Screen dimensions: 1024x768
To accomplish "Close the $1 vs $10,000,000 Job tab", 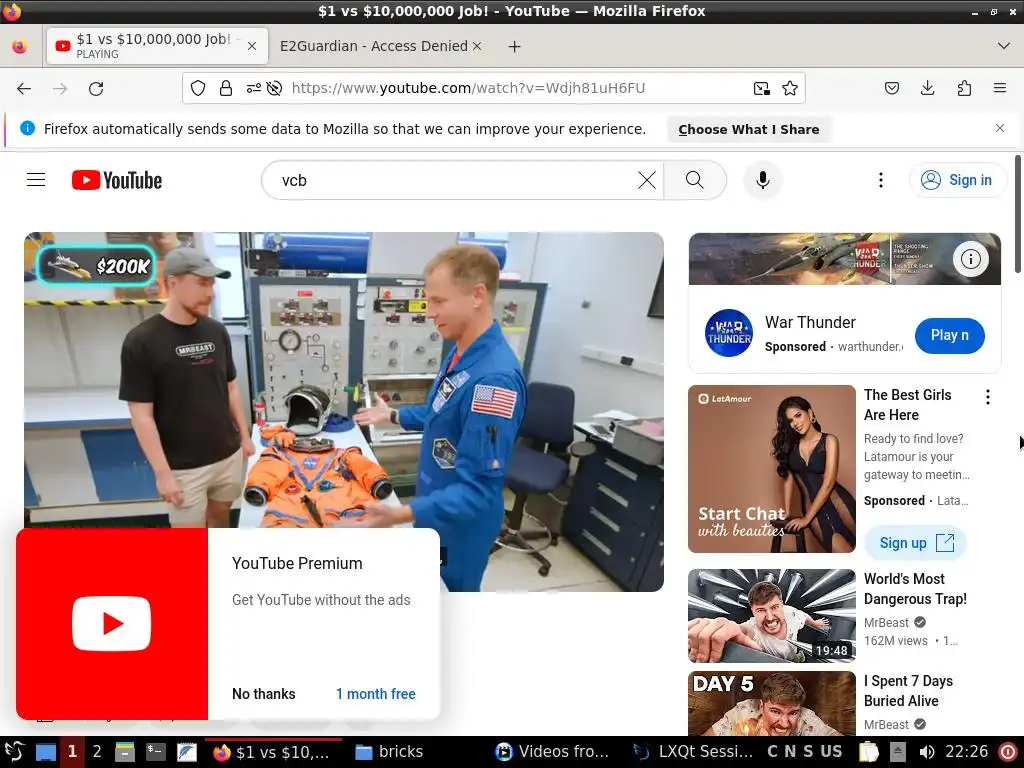I will tap(252, 46).
